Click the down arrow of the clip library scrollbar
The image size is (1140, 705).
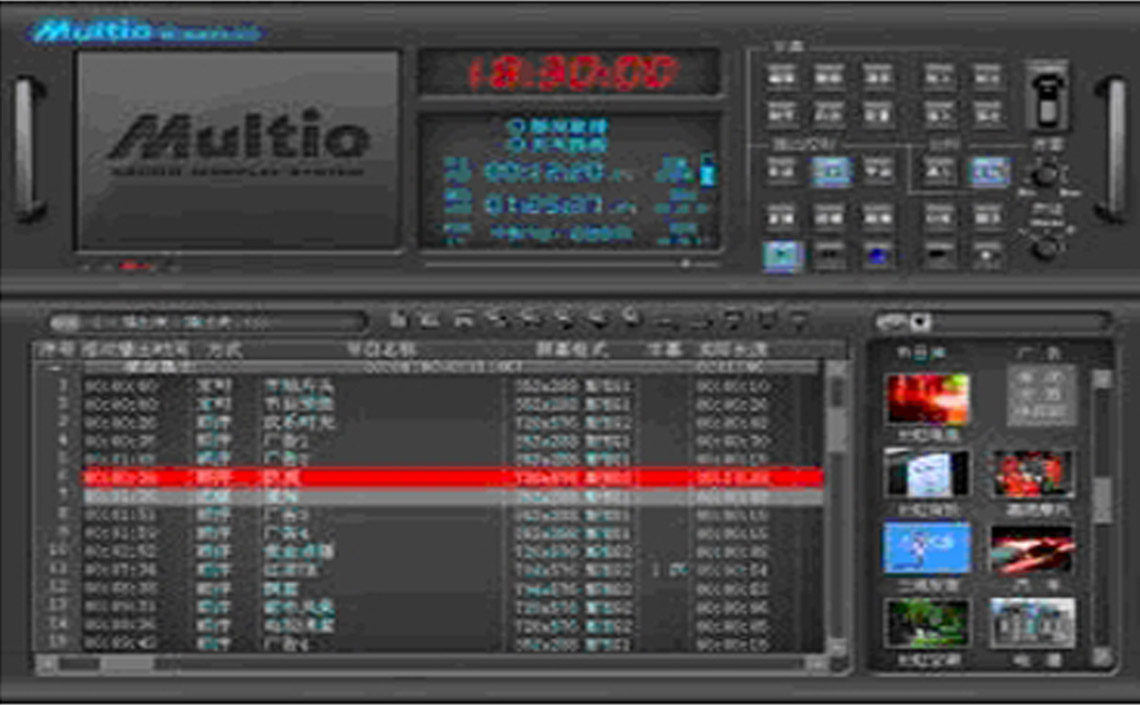[1102, 656]
